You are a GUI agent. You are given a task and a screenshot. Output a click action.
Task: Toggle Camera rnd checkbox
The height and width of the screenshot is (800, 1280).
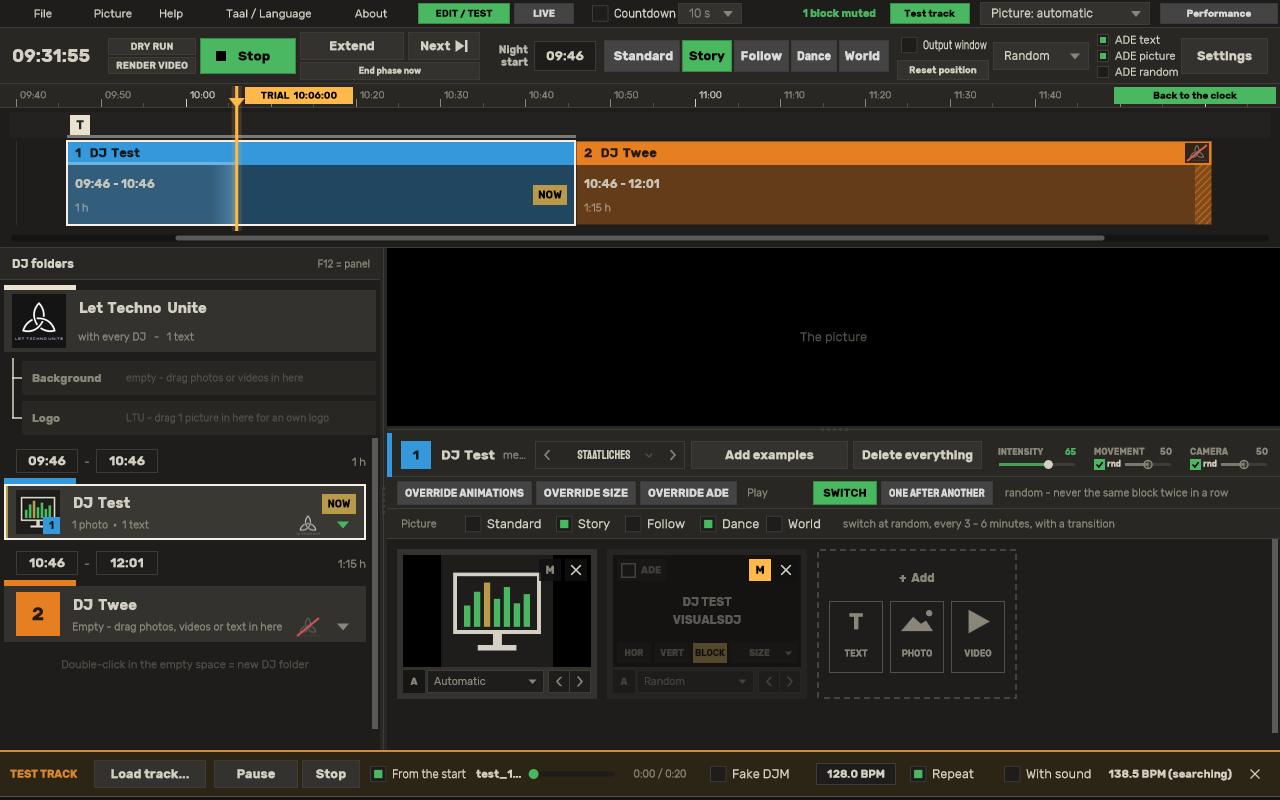point(1196,464)
